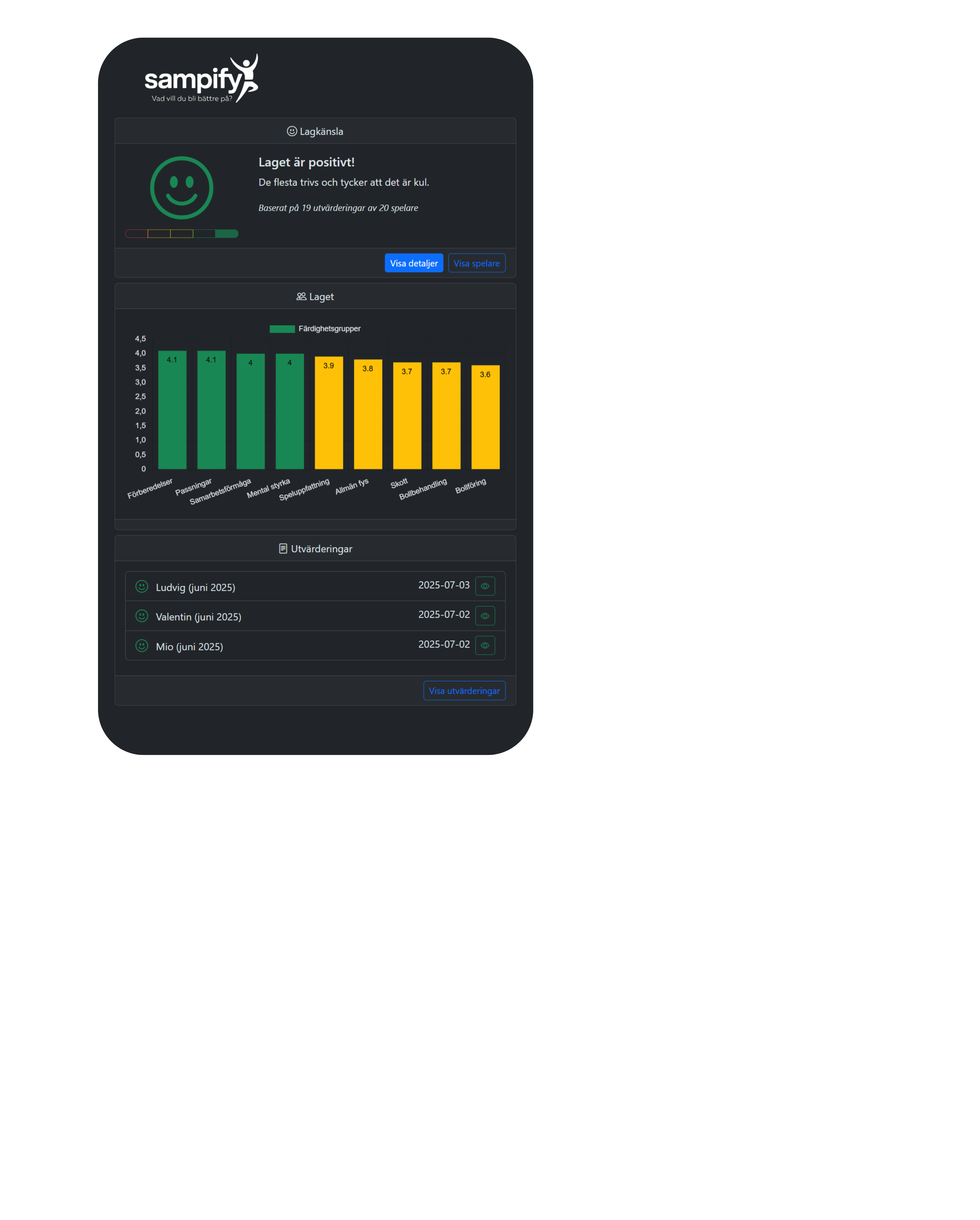View Valentin's evaluation with eye icon

485,616
